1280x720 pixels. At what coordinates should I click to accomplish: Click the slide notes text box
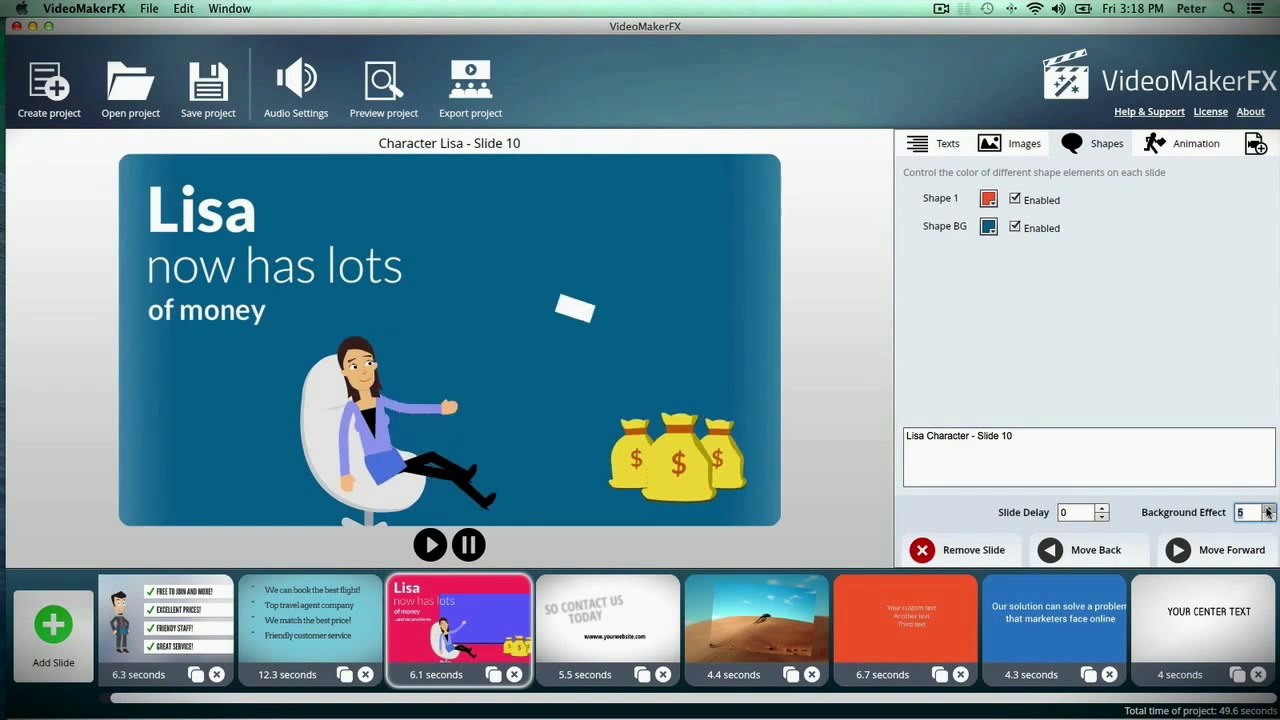(1089, 458)
